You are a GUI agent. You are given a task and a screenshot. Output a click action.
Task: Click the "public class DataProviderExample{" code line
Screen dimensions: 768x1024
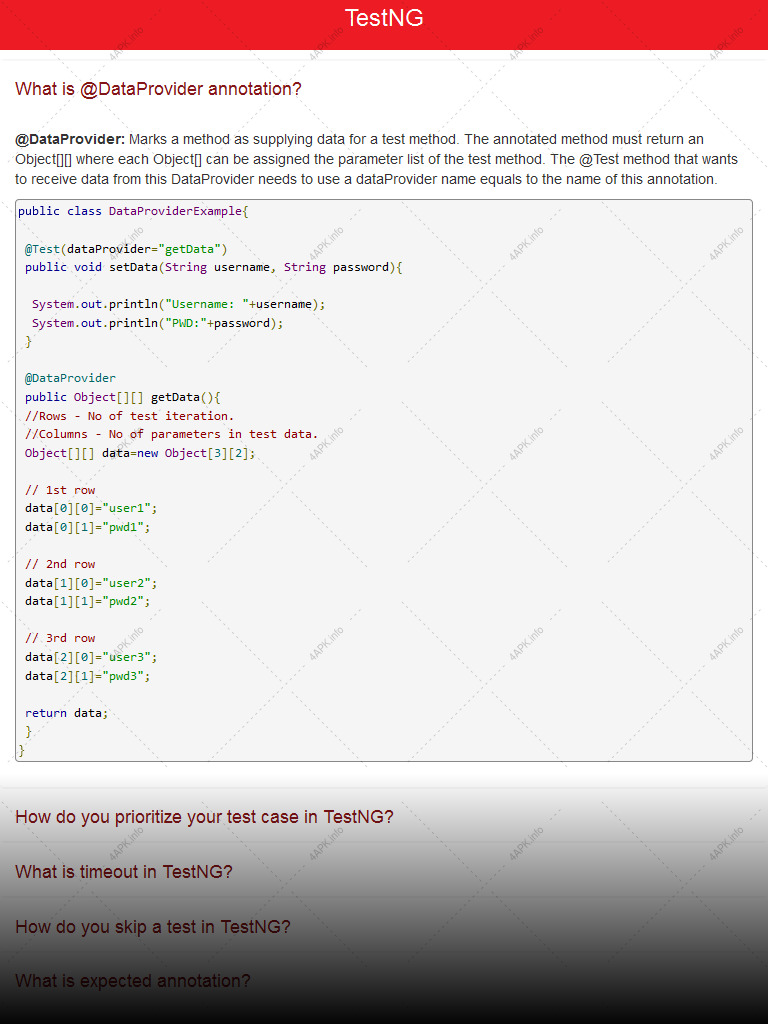coord(133,211)
